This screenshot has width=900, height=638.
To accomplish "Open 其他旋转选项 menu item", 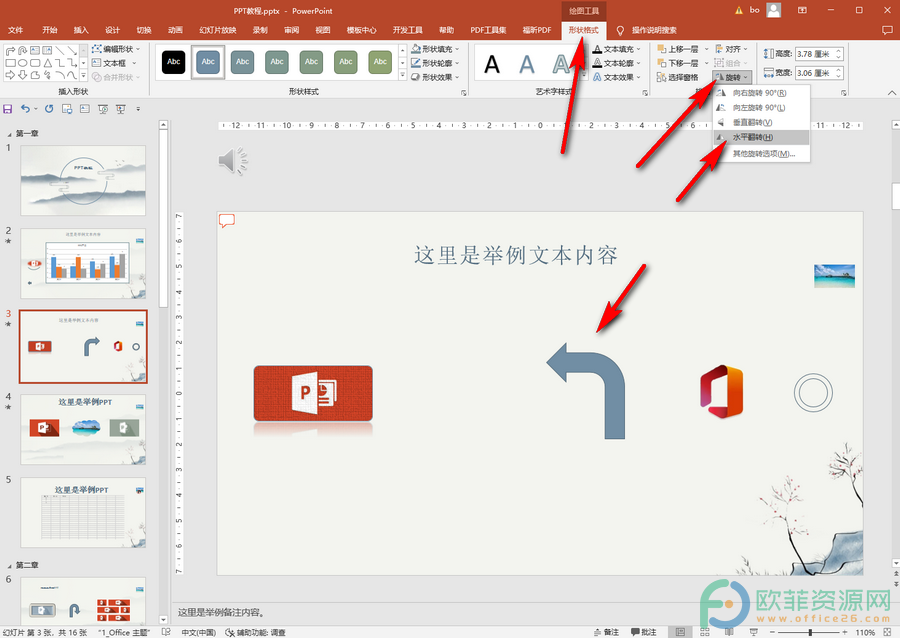I will pyautogui.click(x=761, y=154).
